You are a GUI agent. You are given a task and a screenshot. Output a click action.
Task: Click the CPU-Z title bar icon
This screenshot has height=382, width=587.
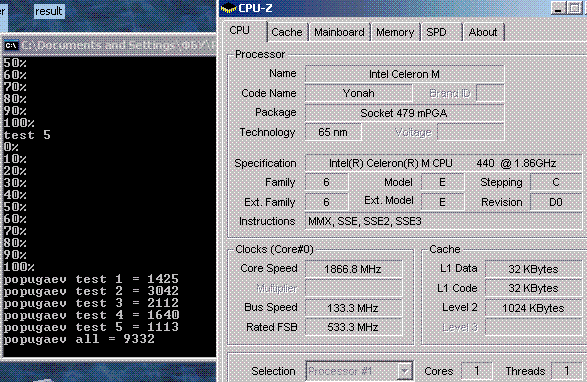228,8
